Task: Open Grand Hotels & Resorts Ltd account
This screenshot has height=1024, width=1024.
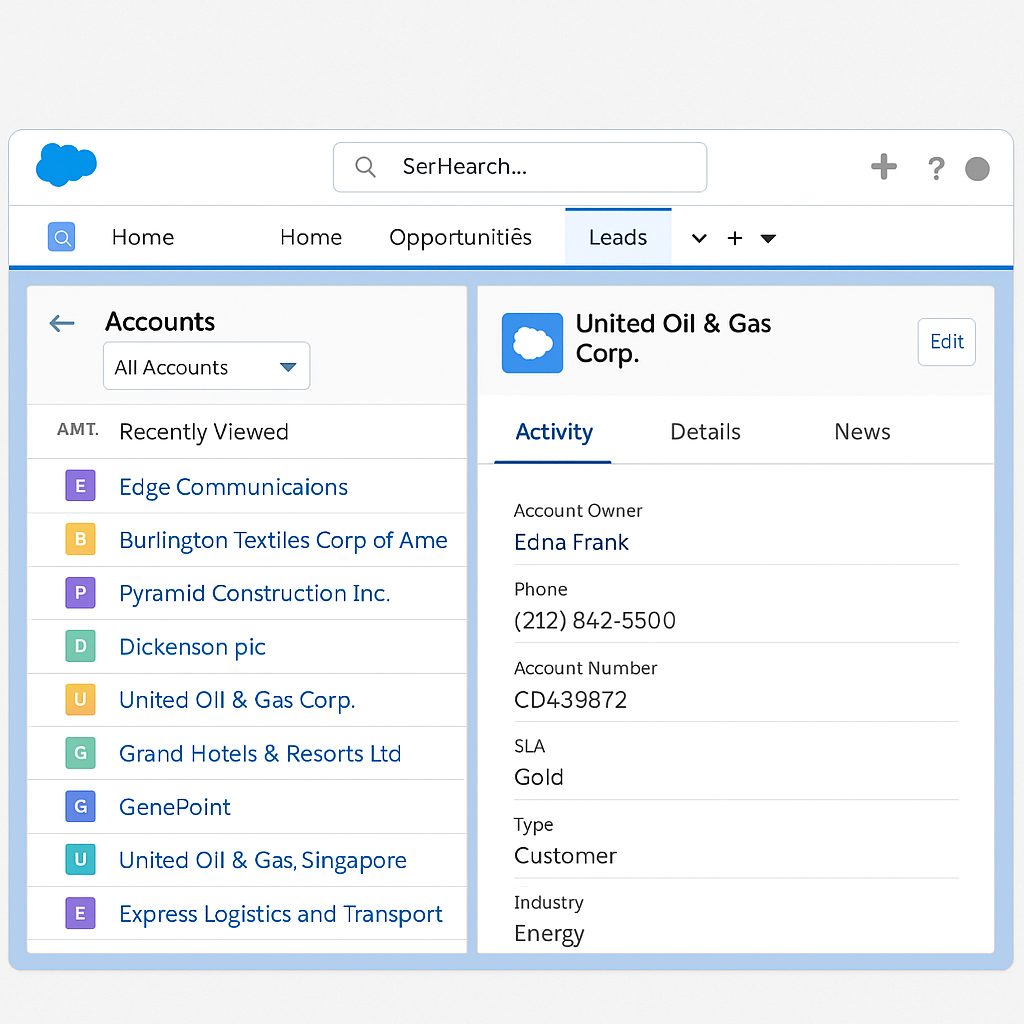Action: point(260,754)
